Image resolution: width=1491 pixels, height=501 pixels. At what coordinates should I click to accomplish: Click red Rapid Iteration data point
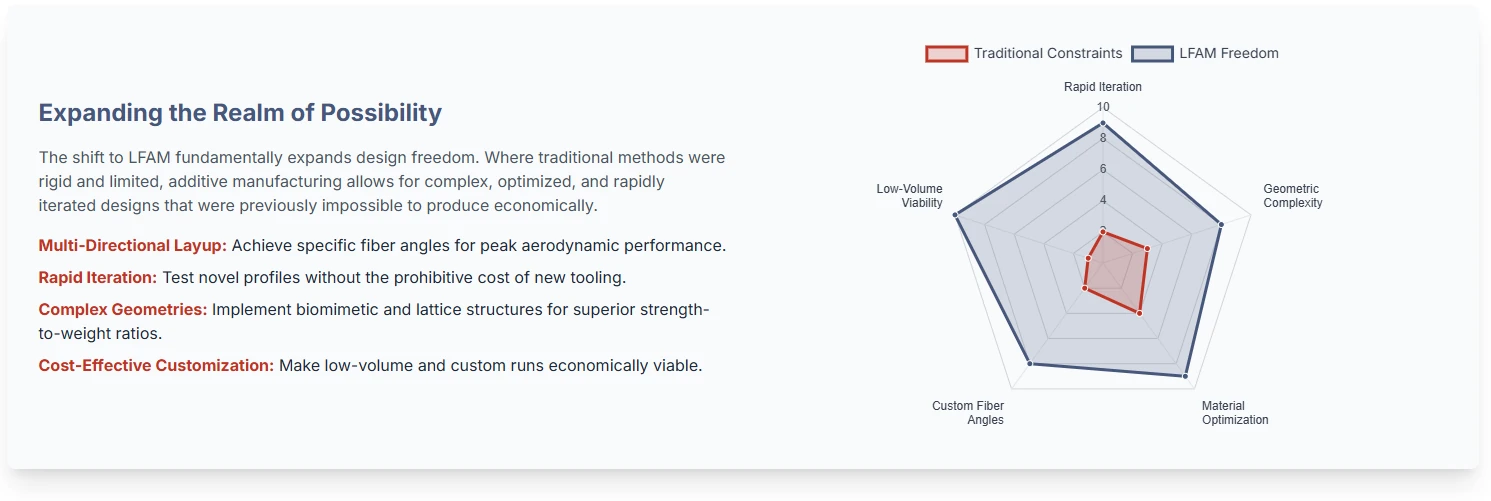tap(1103, 231)
